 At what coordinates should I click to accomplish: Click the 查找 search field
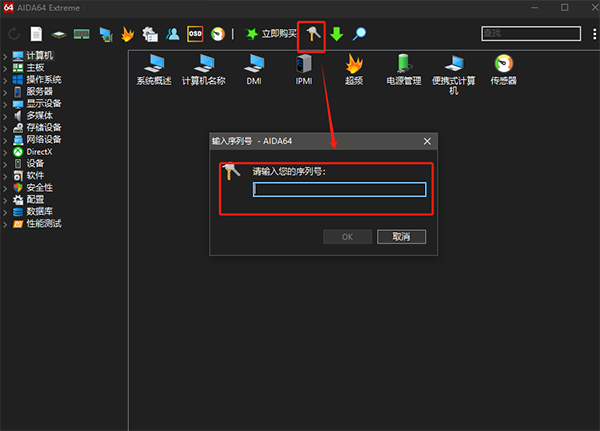pyautogui.click(x=531, y=34)
